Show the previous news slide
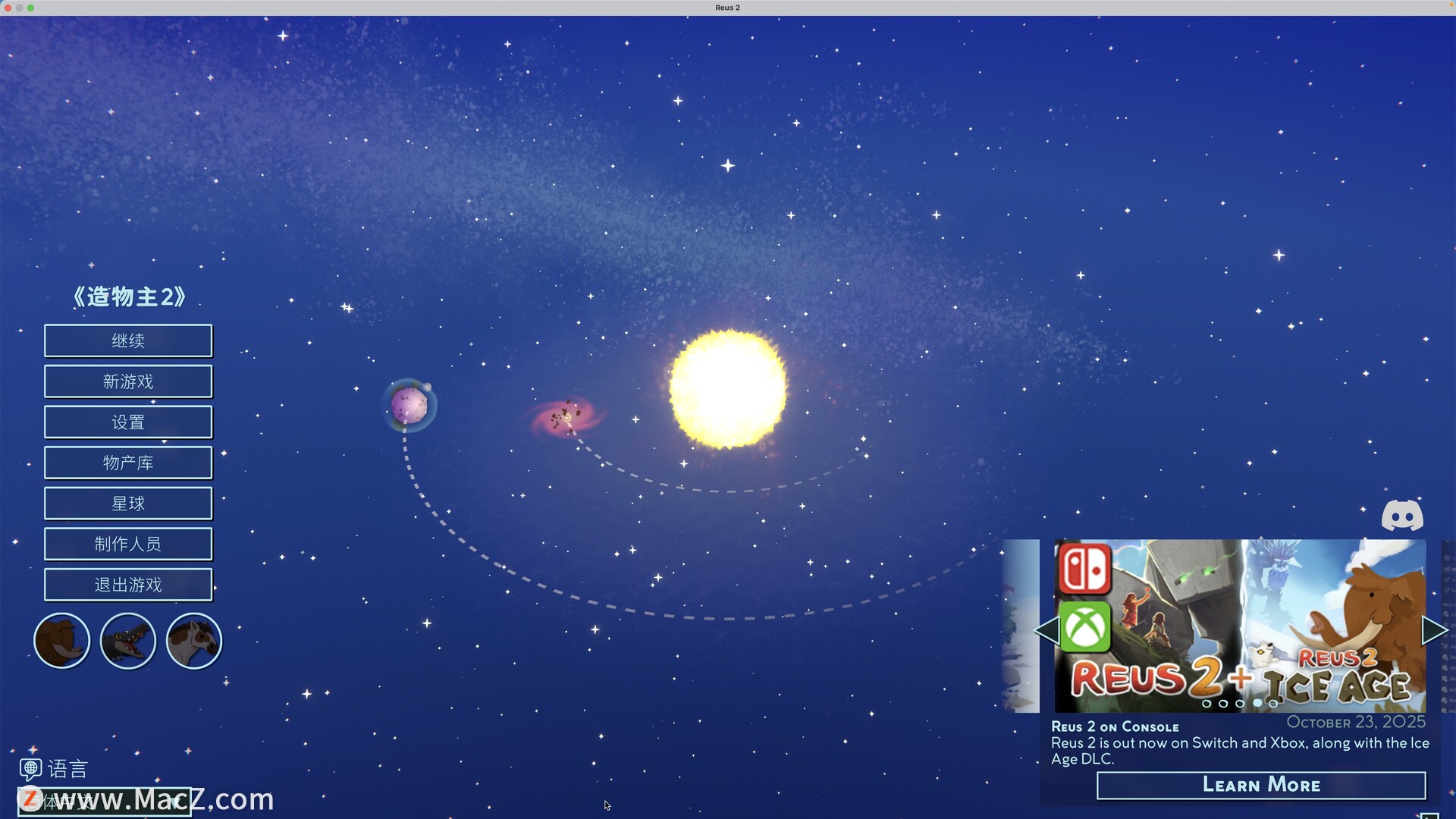 [1046, 630]
